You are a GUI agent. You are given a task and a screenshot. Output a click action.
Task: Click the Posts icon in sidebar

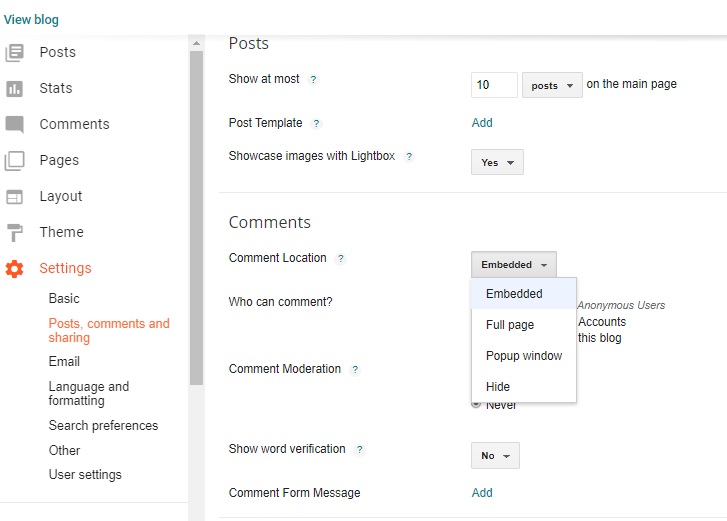(14, 52)
